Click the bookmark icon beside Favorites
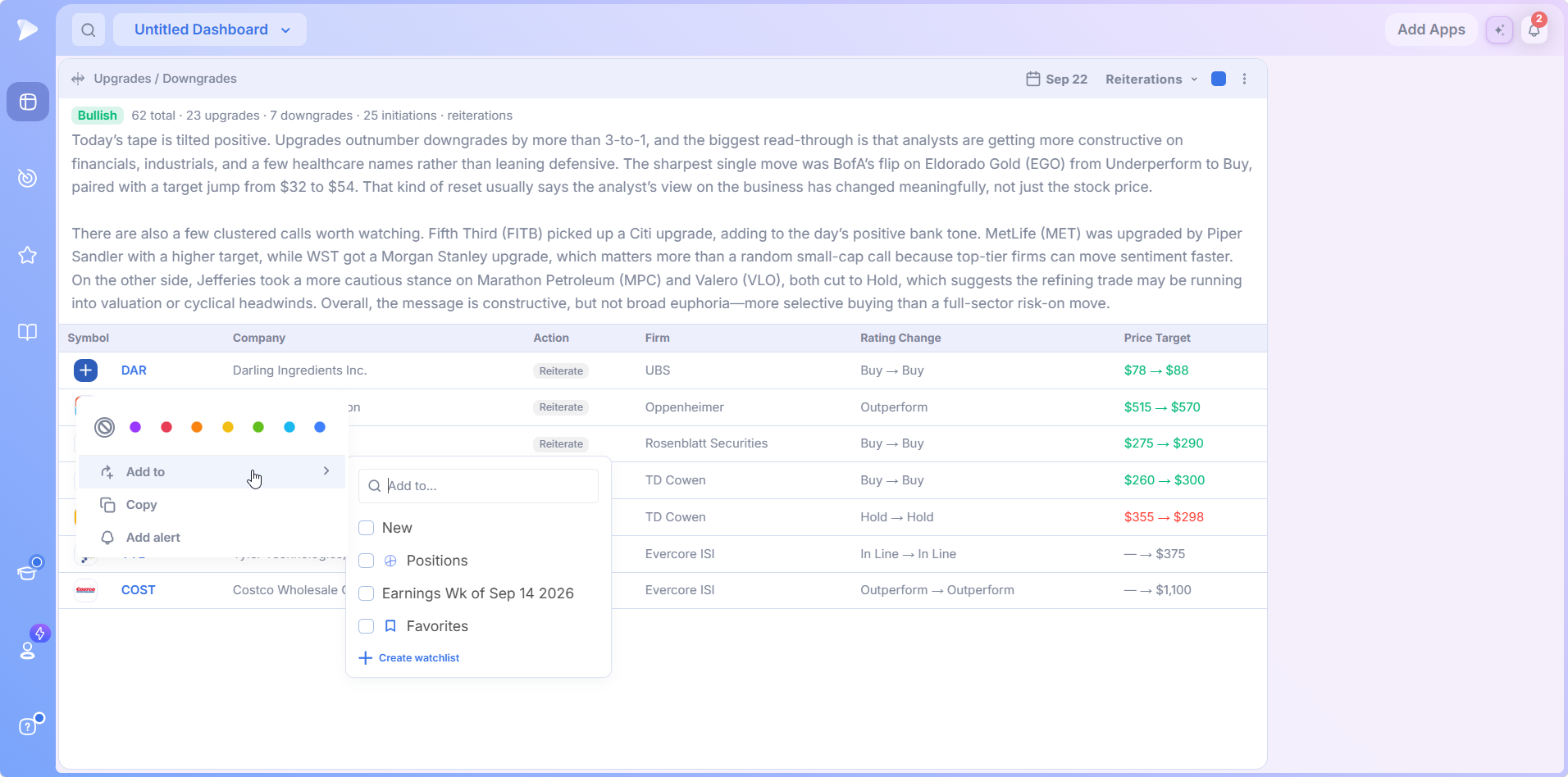The image size is (1568, 777). point(391,626)
